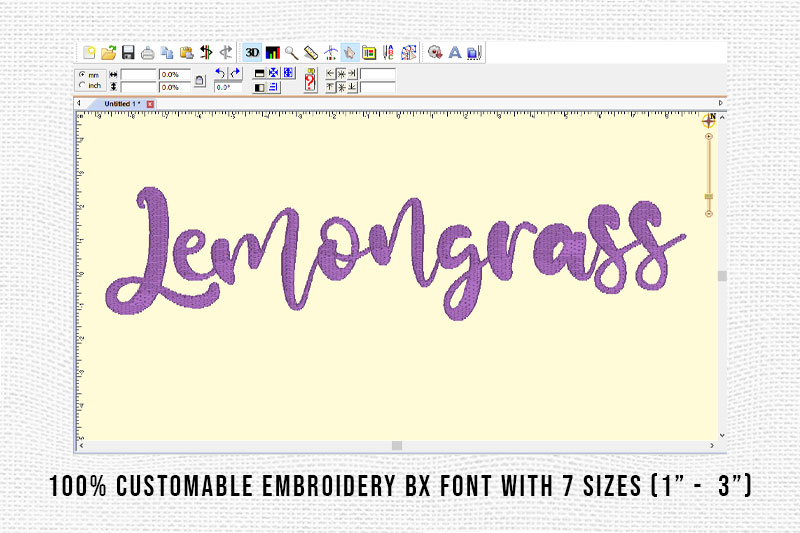This screenshot has width=800, height=533.
Task: Click the width size input field
Action: click(138, 75)
